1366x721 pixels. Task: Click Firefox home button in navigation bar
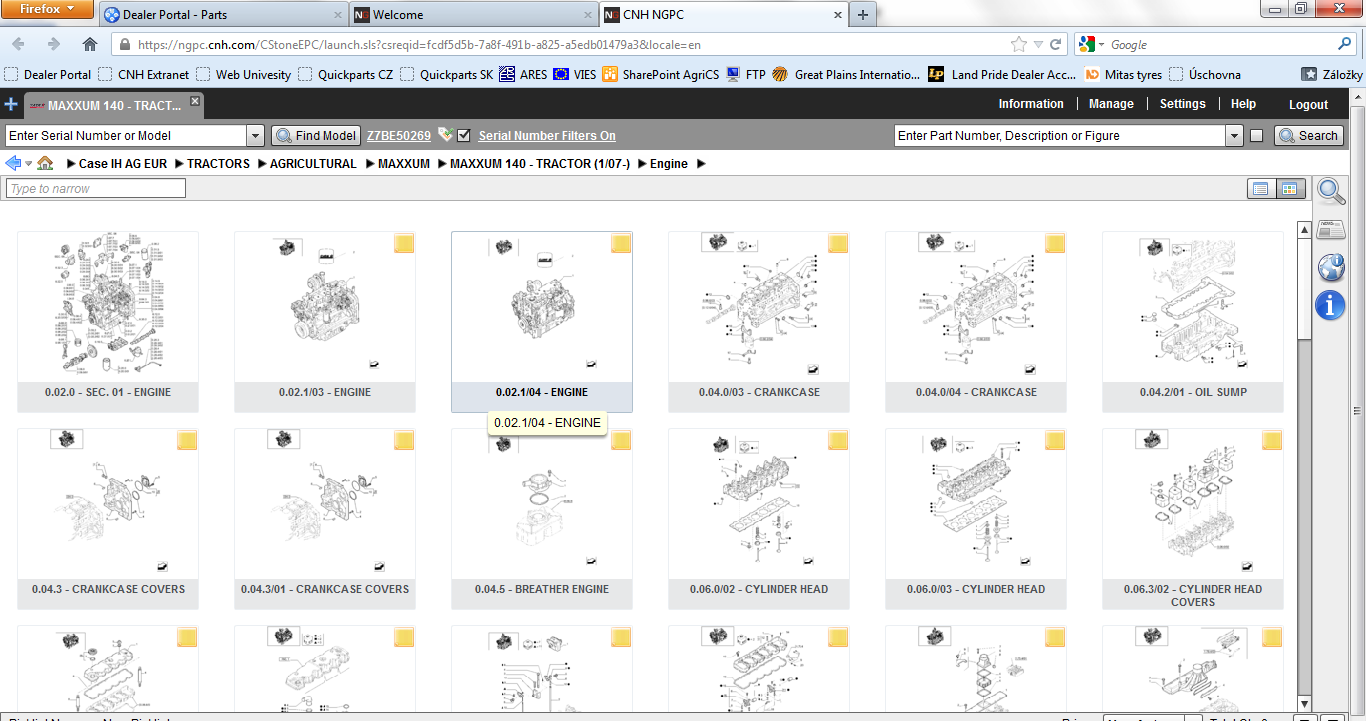click(x=90, y=45)
